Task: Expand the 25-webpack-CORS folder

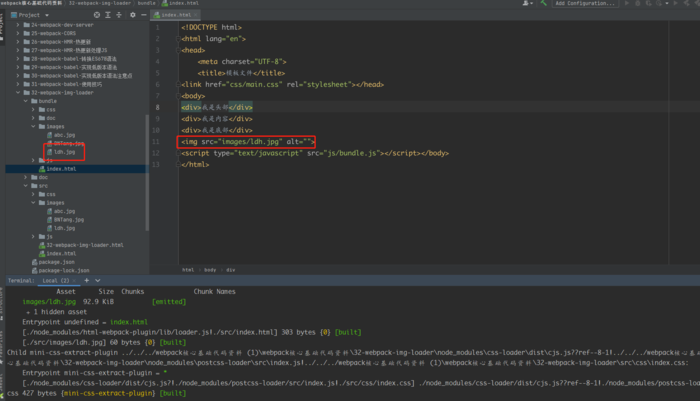Action: pos(18,33)
